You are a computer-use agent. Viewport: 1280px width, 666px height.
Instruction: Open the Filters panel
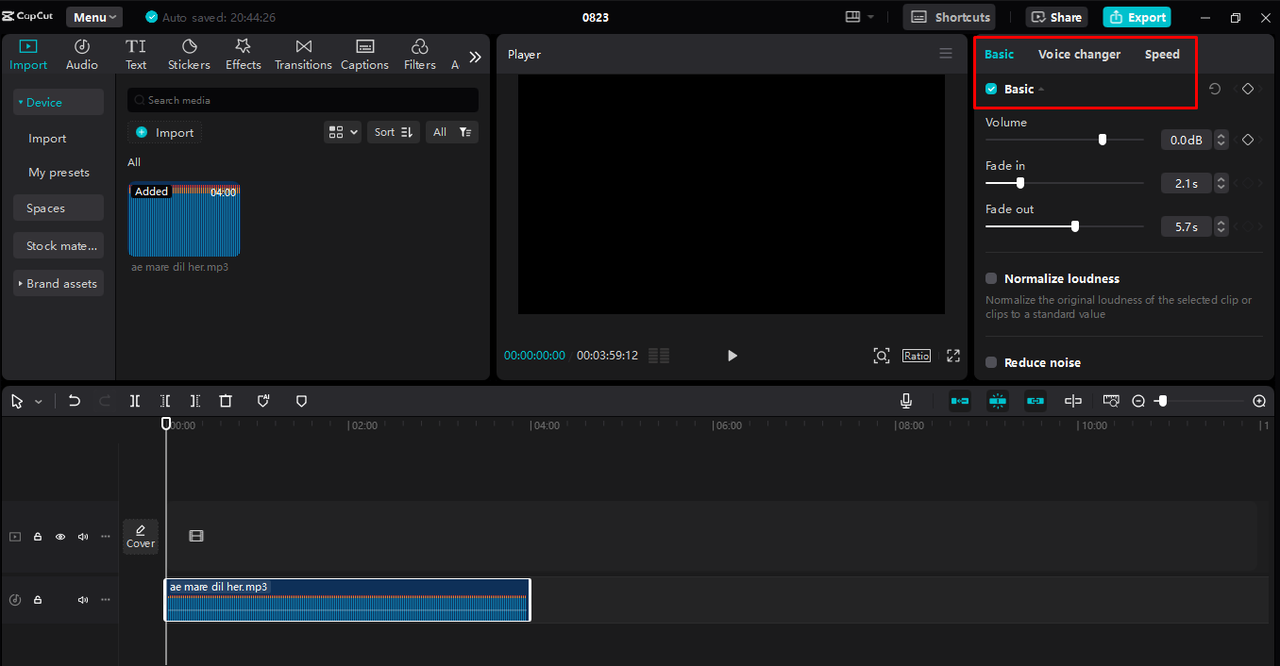click(420, 54)
